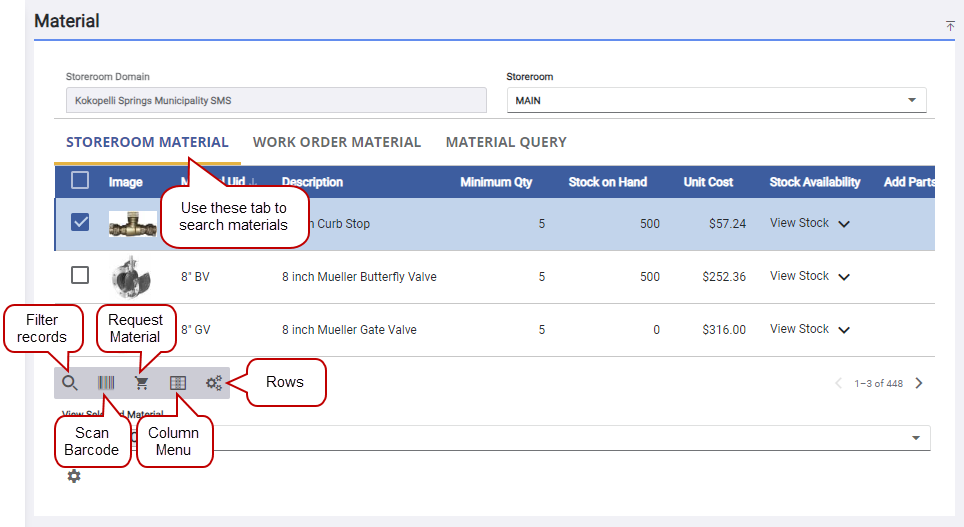Click the gear icon below View Selected Material
The image size is (964, 527).
tap(73, 477)
